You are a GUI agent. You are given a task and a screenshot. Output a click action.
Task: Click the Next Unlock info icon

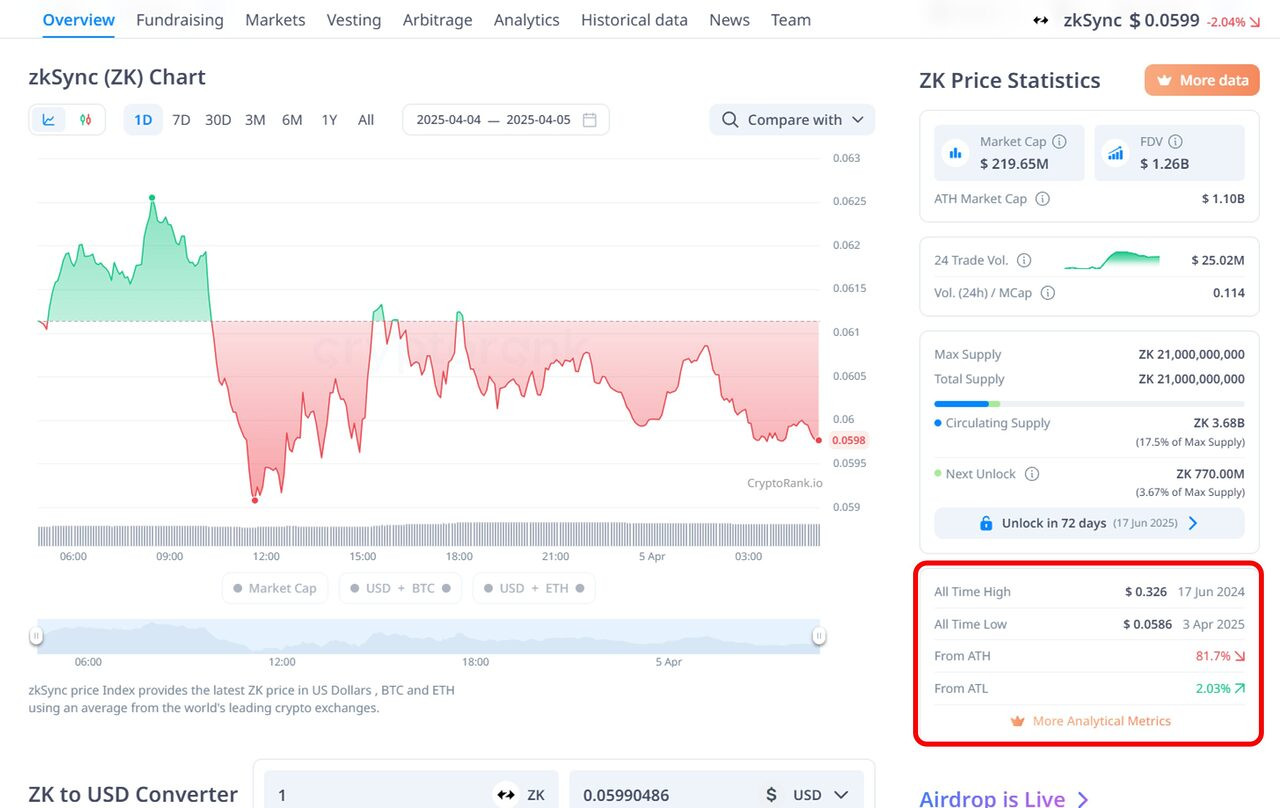(1032, 474)
